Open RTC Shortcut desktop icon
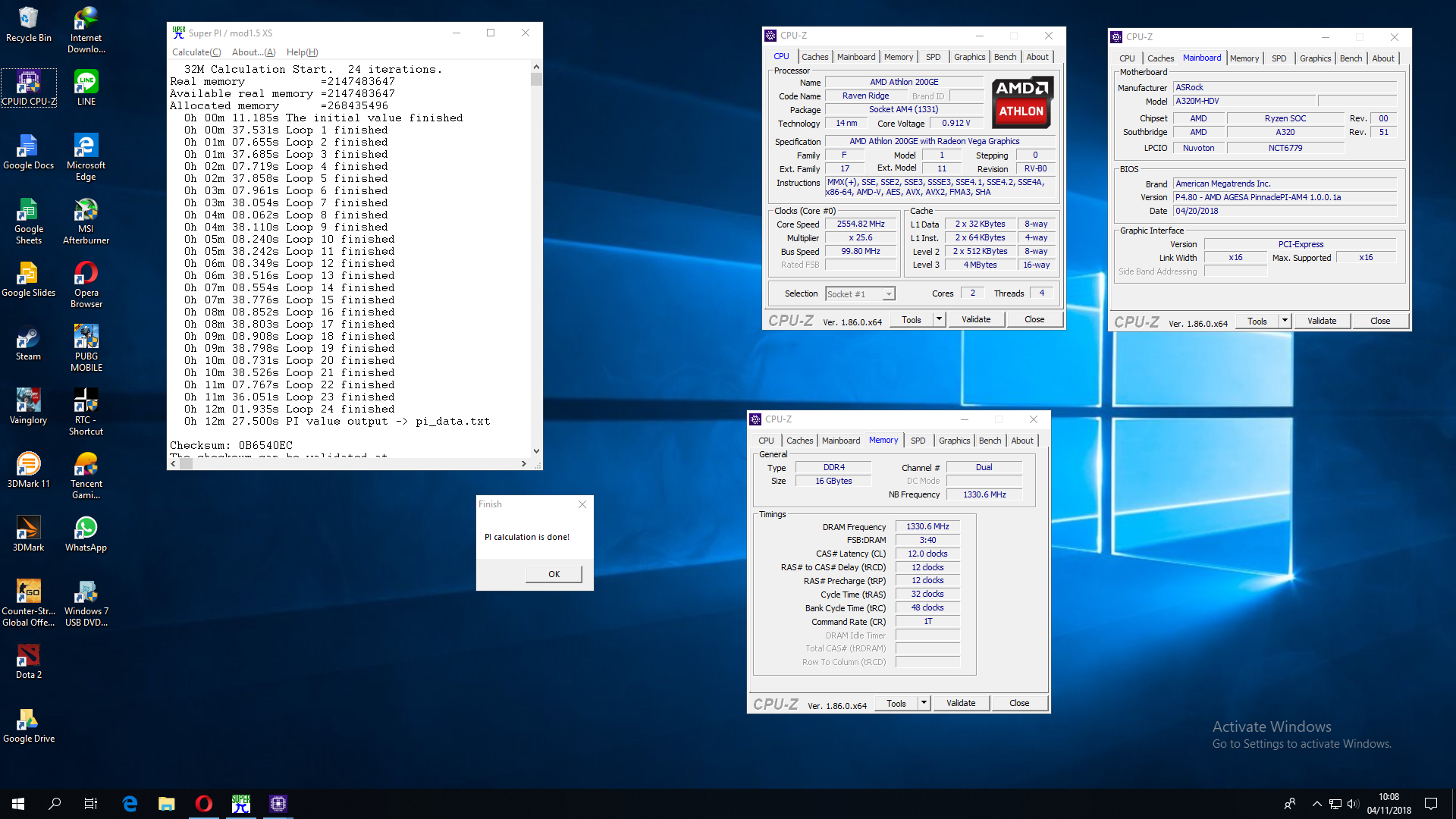The height and width of the screenshot is (819, 1456). [86, 412]
